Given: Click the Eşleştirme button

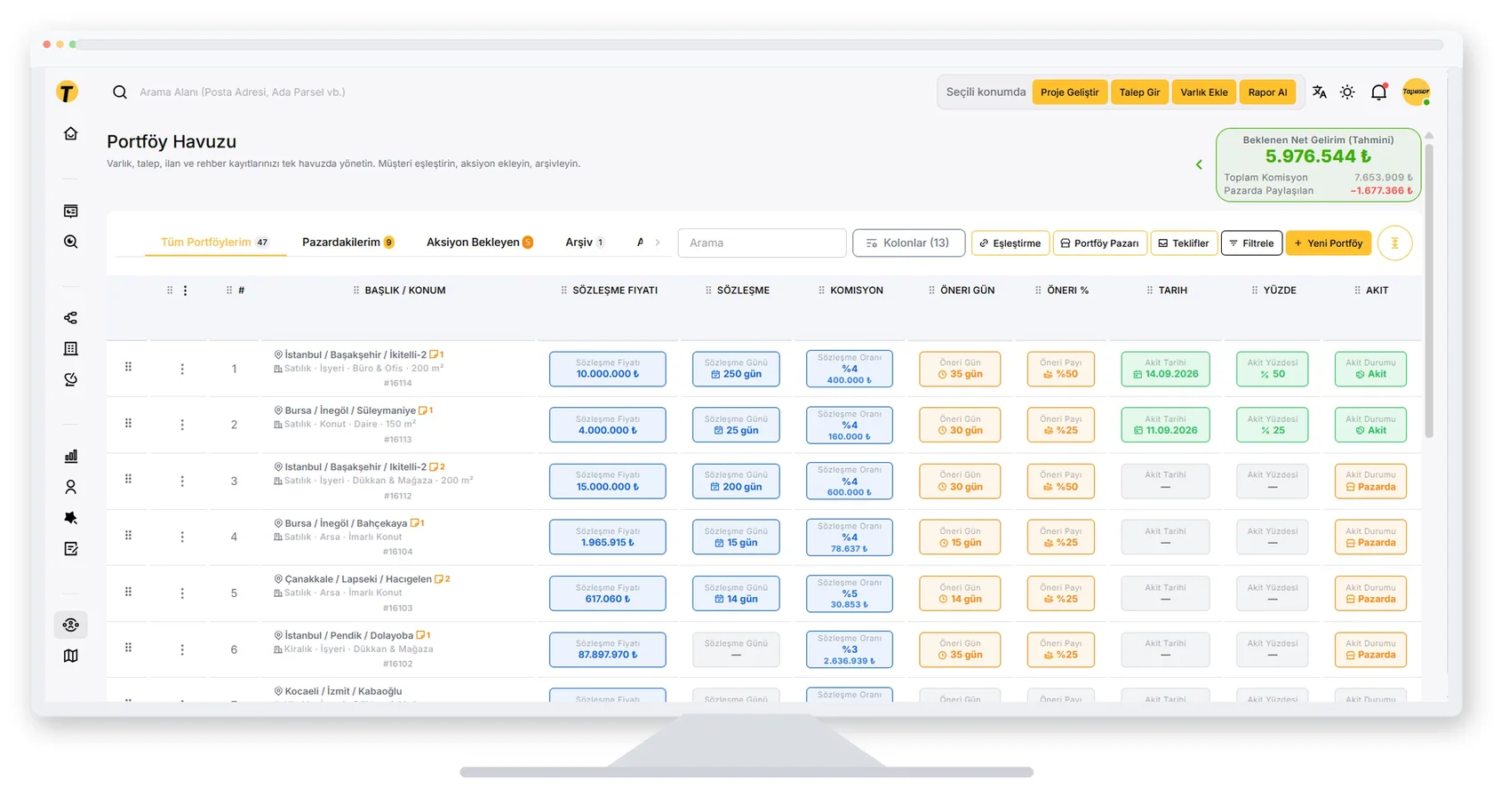Looking at the screenshot, I should click(1010, 243).
